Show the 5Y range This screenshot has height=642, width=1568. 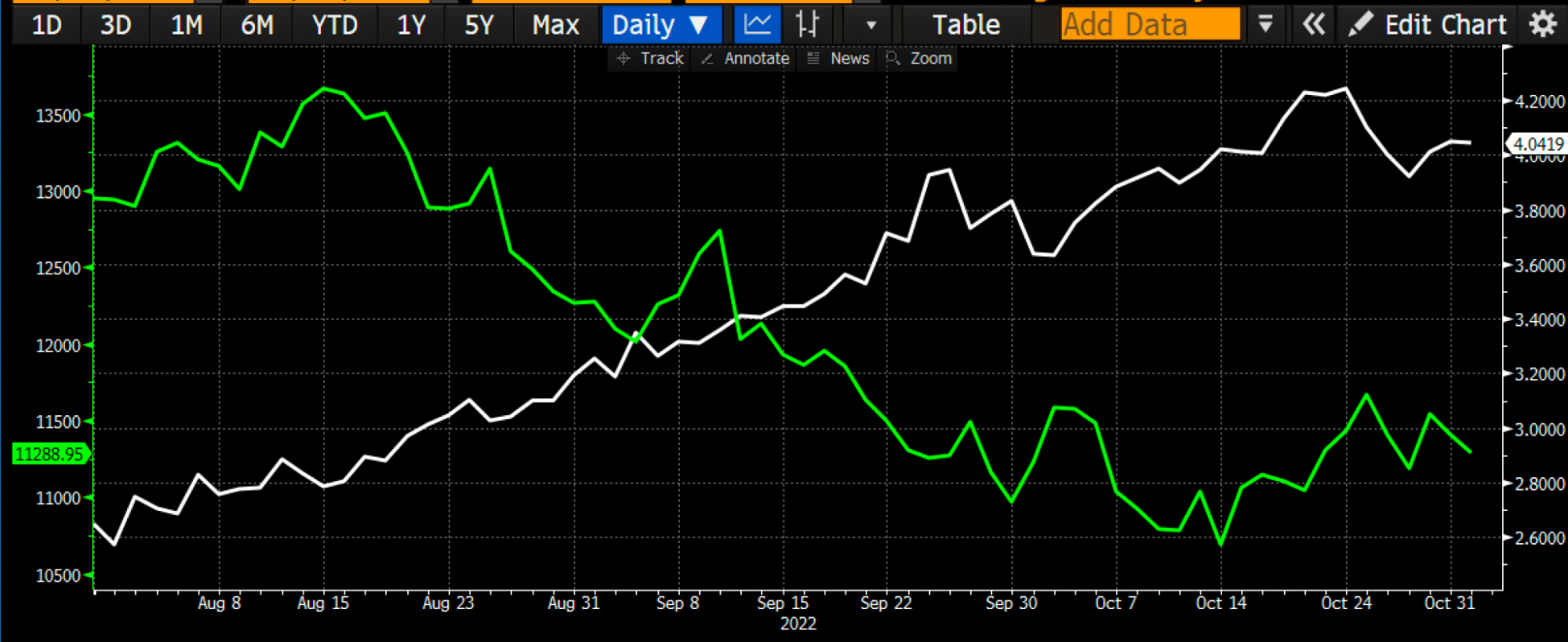(x=478, y=25)
